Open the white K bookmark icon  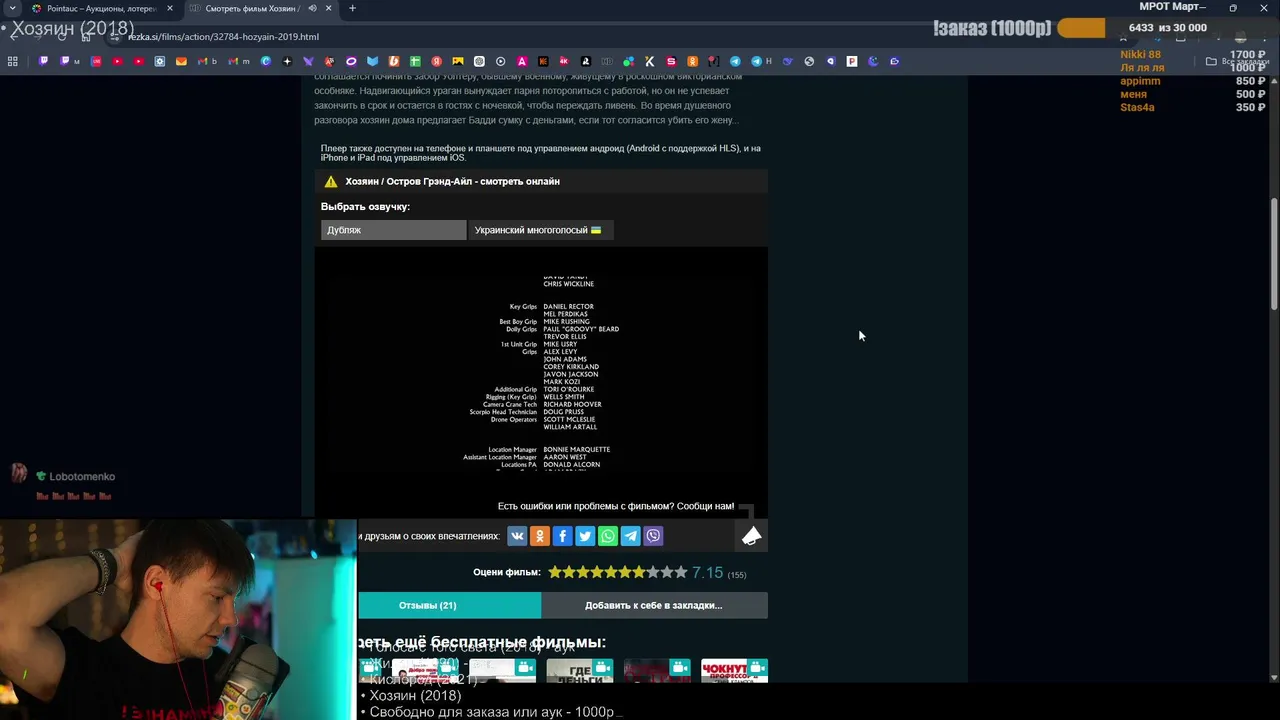pyautogui.click(x=650, y=61)
